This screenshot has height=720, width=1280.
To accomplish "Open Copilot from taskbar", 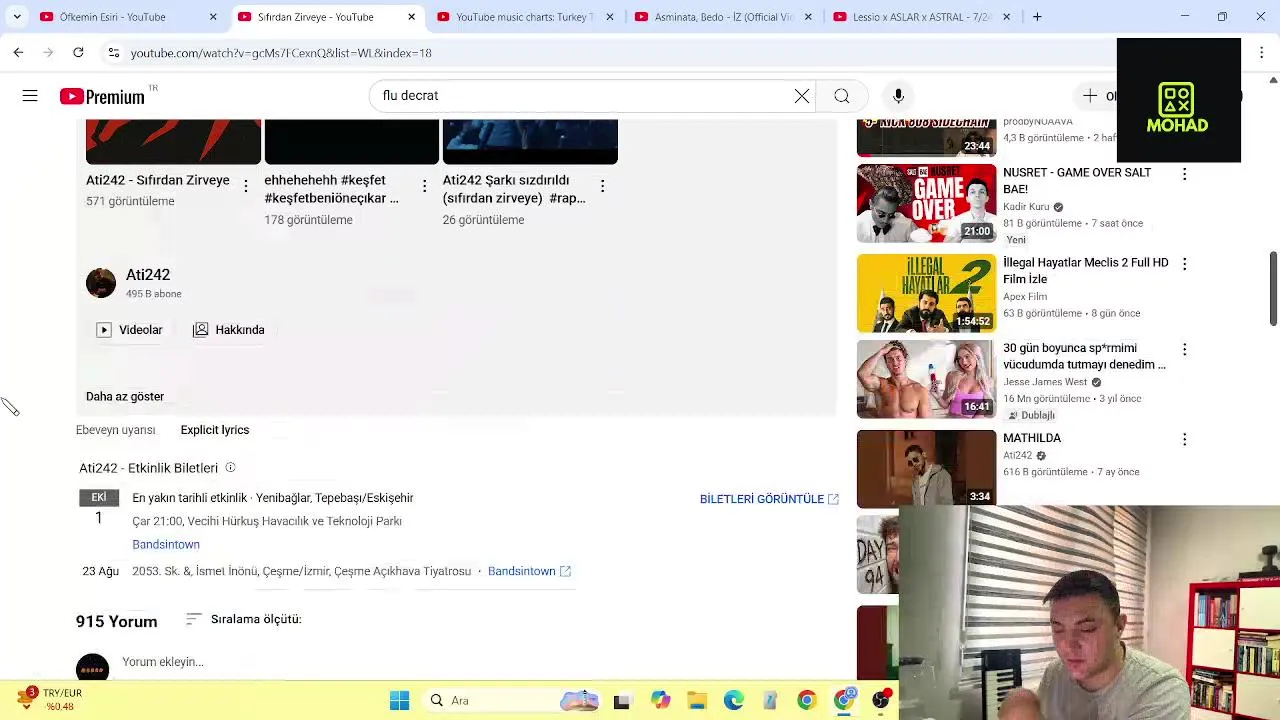I will click(x=660, y=701).
